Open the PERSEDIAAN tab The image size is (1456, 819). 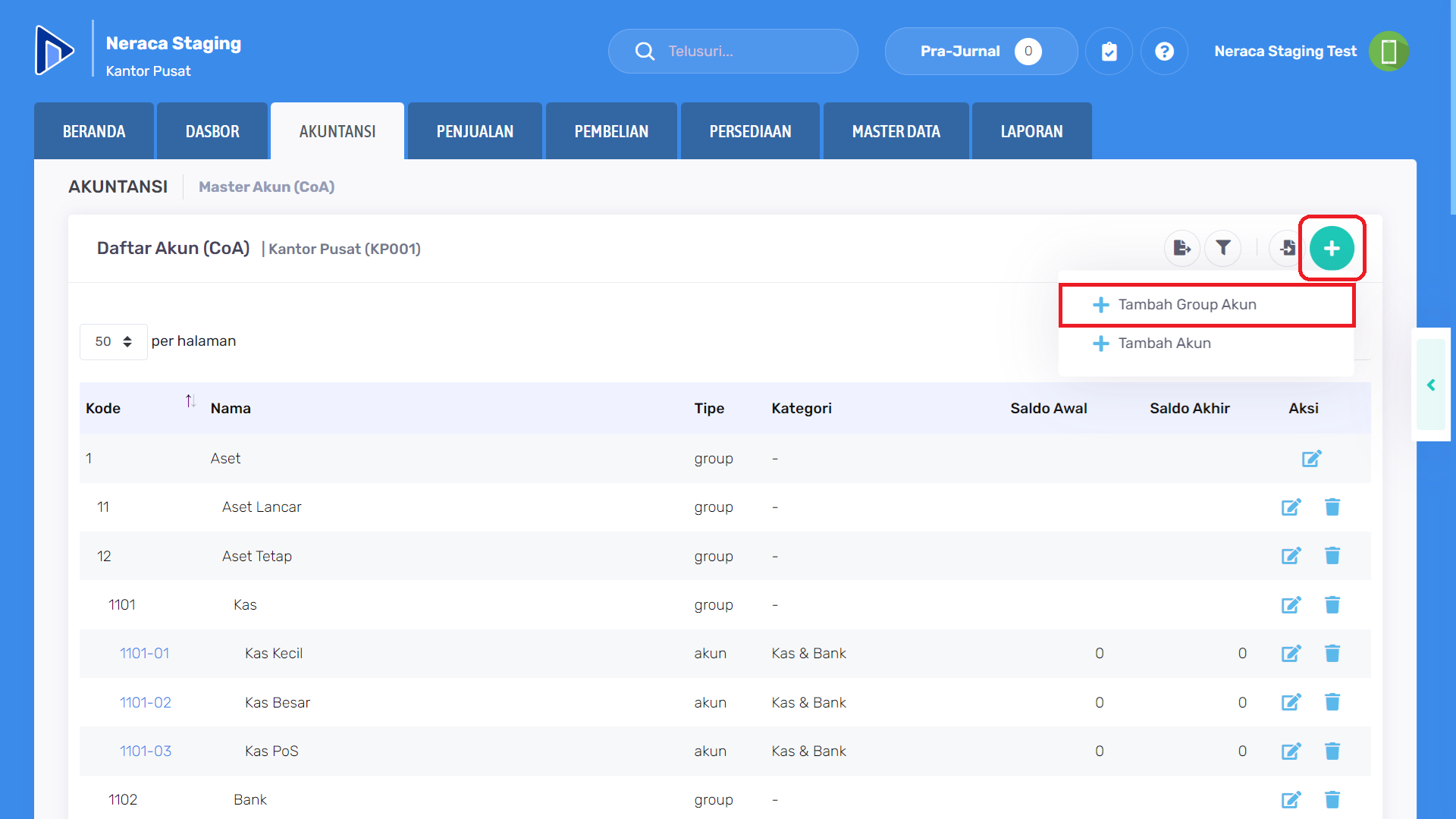[x=750, y=131]
